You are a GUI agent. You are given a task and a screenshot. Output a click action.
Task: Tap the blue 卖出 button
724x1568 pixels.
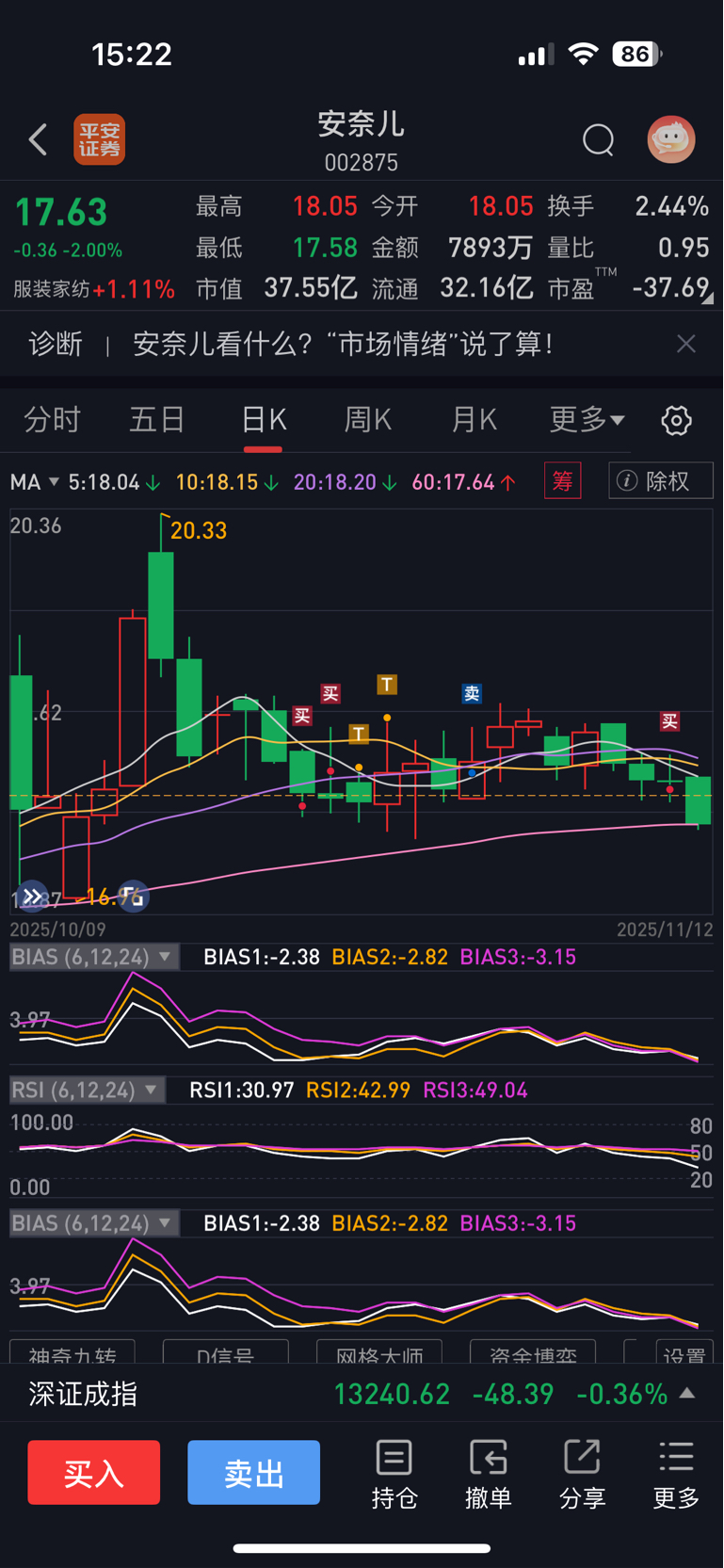coord(253,1473)
